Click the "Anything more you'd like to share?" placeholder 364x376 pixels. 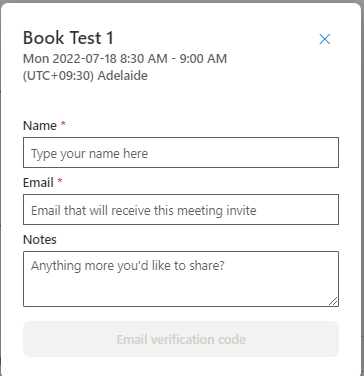point(128,266)
